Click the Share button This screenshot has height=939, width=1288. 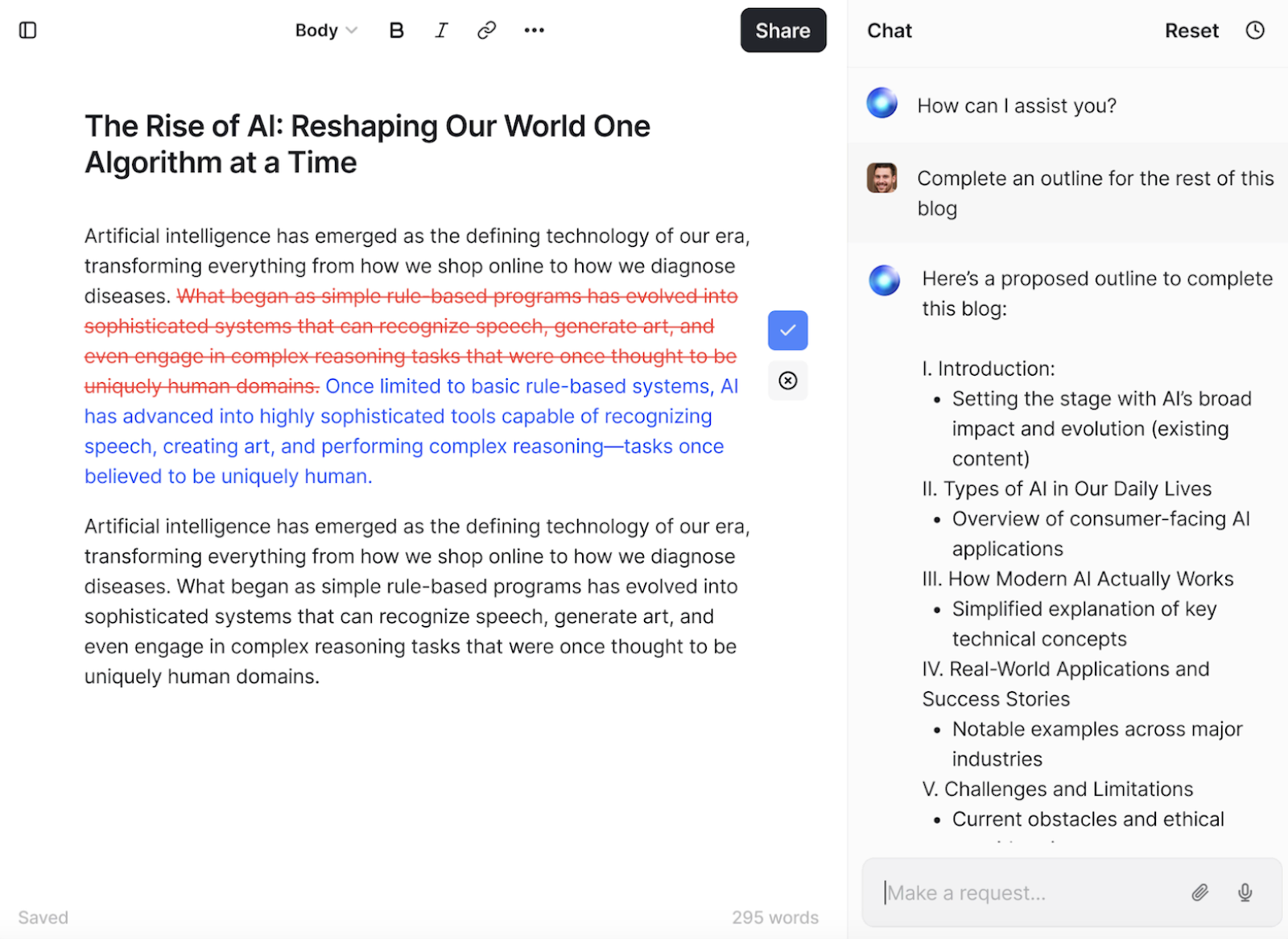782,30
